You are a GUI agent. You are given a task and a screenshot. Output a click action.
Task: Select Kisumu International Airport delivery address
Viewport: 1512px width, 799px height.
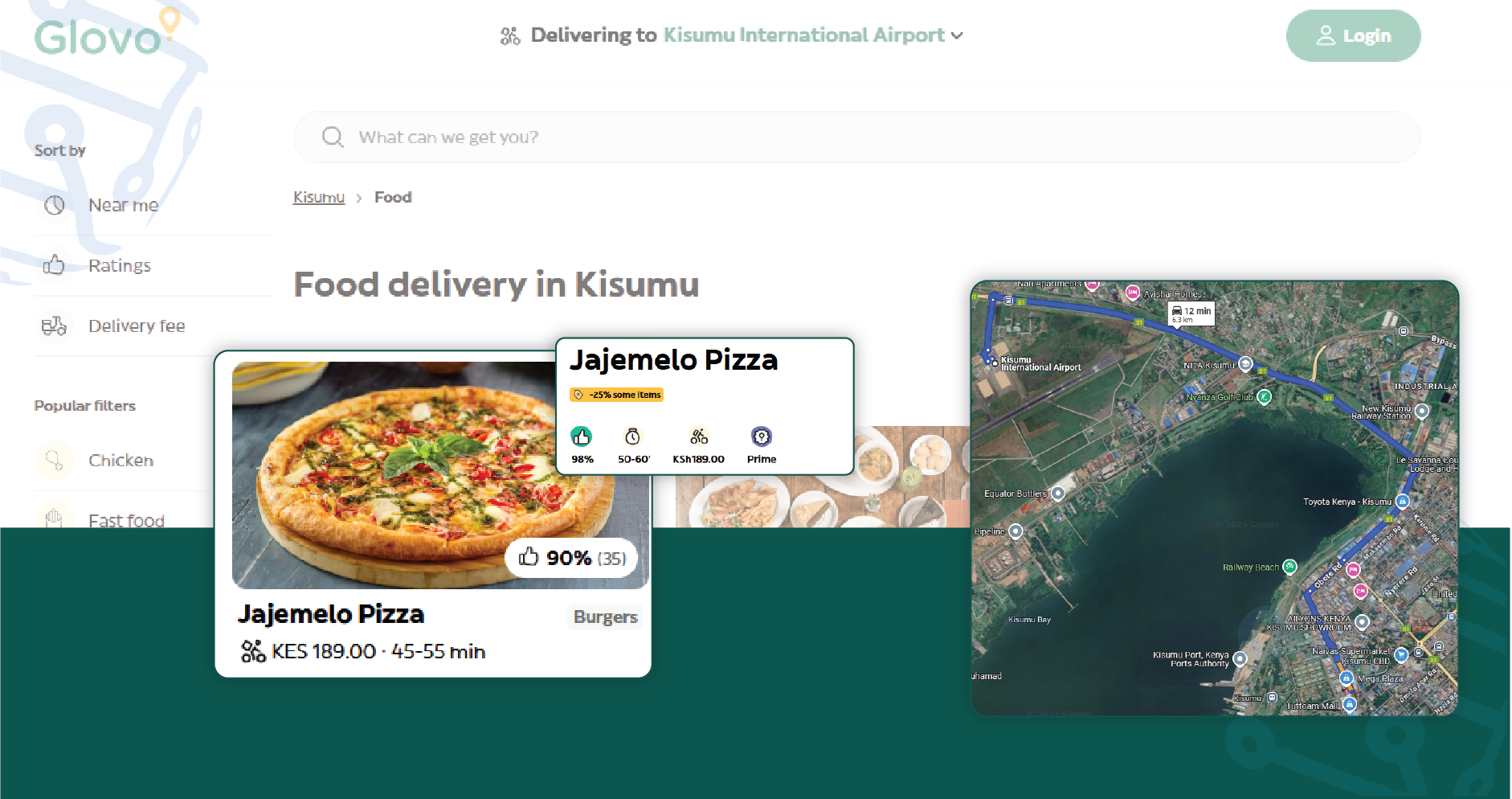coord(803,35)
